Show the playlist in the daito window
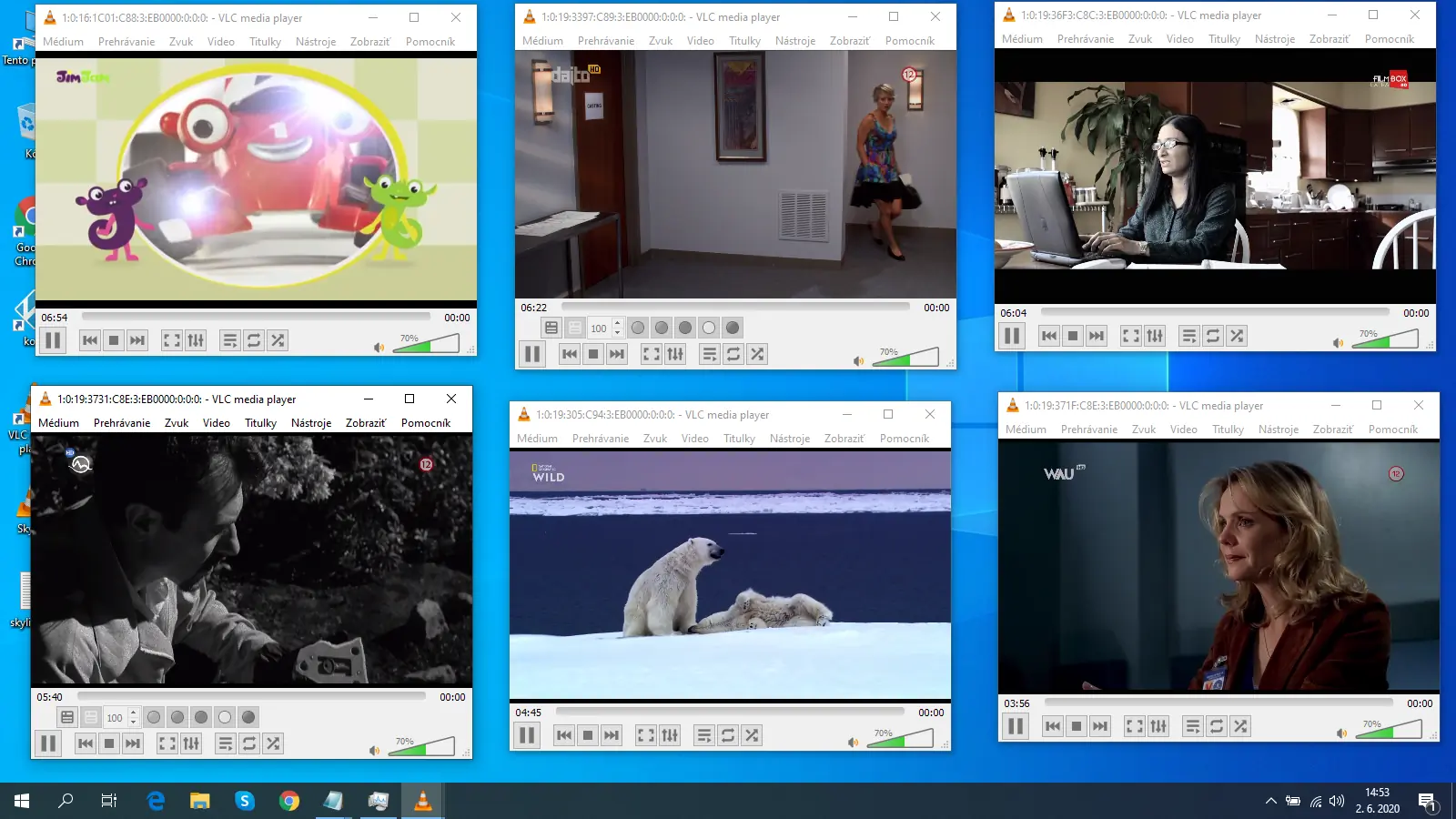Screen dimensions: 1456x819 710,354
